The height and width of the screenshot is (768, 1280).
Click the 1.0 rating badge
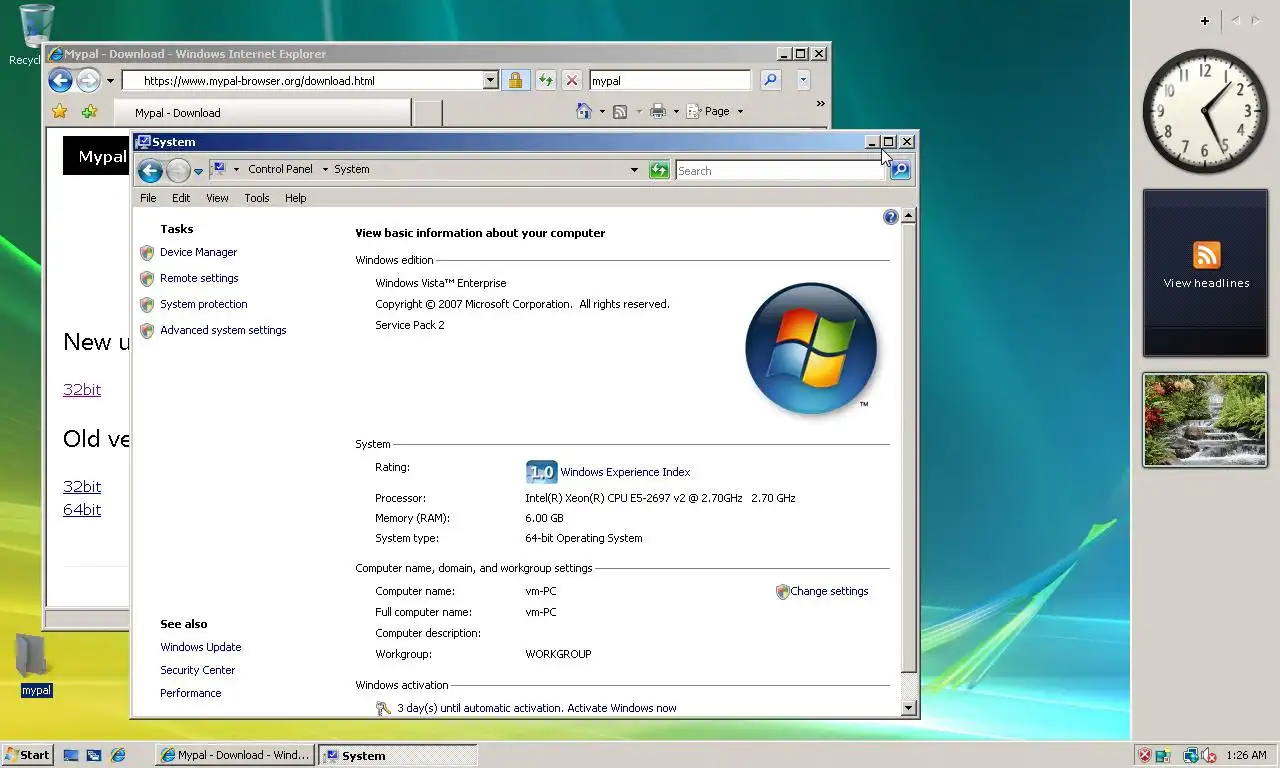pyautogui.click(x=541, y=472)
